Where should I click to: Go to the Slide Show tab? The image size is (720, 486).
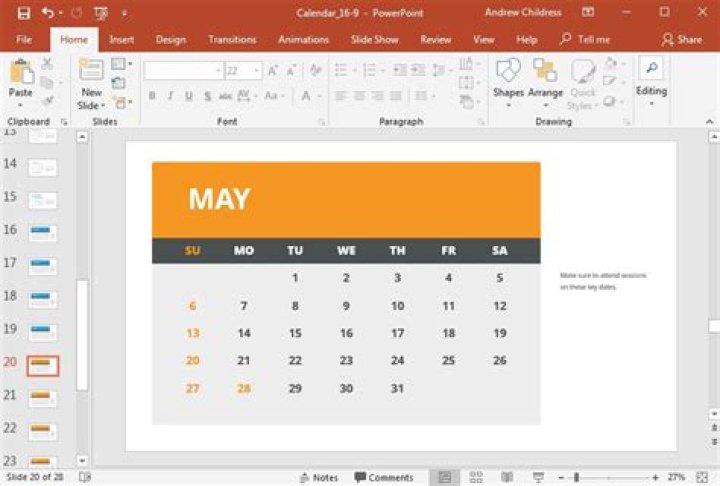(374, 40)
